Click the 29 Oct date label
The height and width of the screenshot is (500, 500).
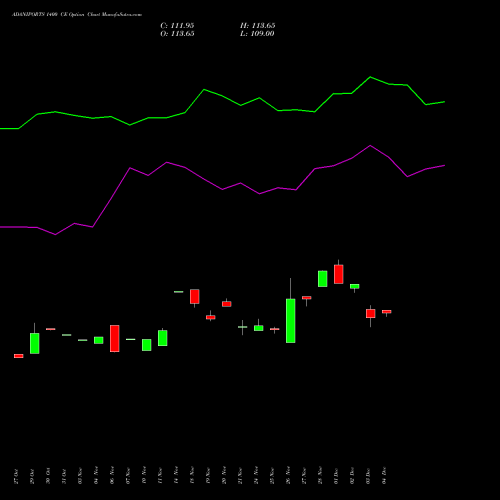click(32, 476)
